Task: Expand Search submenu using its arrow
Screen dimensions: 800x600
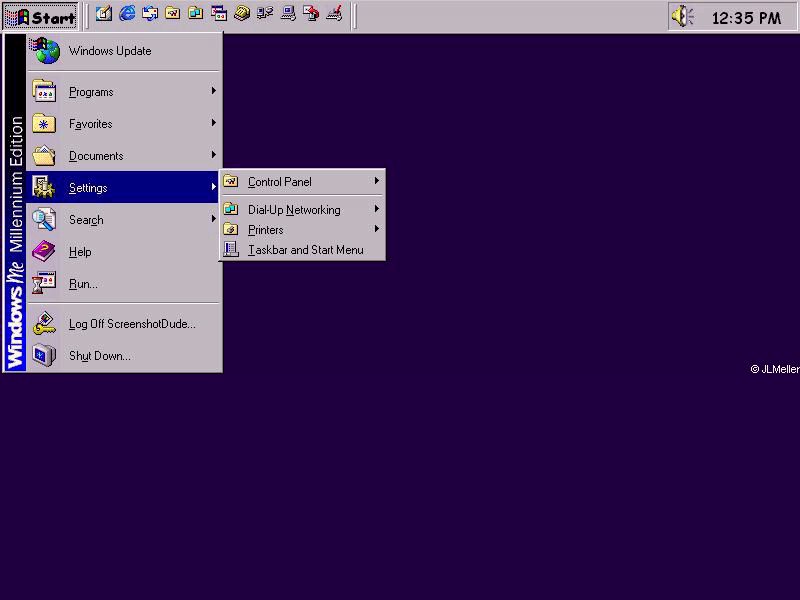Action: 214,219
